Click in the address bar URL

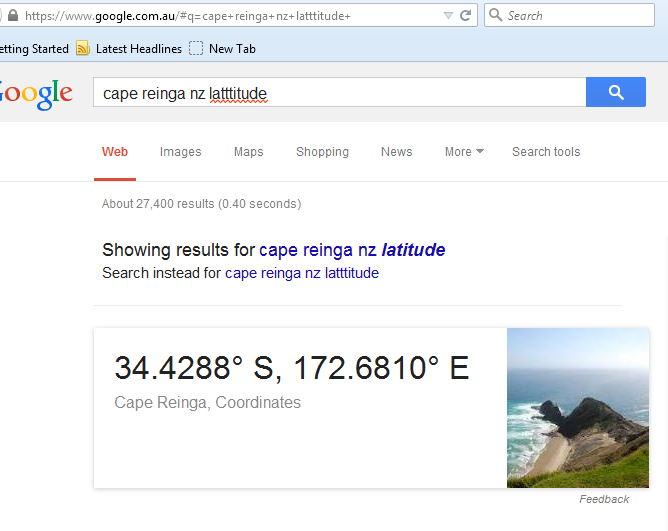(187, 16)
